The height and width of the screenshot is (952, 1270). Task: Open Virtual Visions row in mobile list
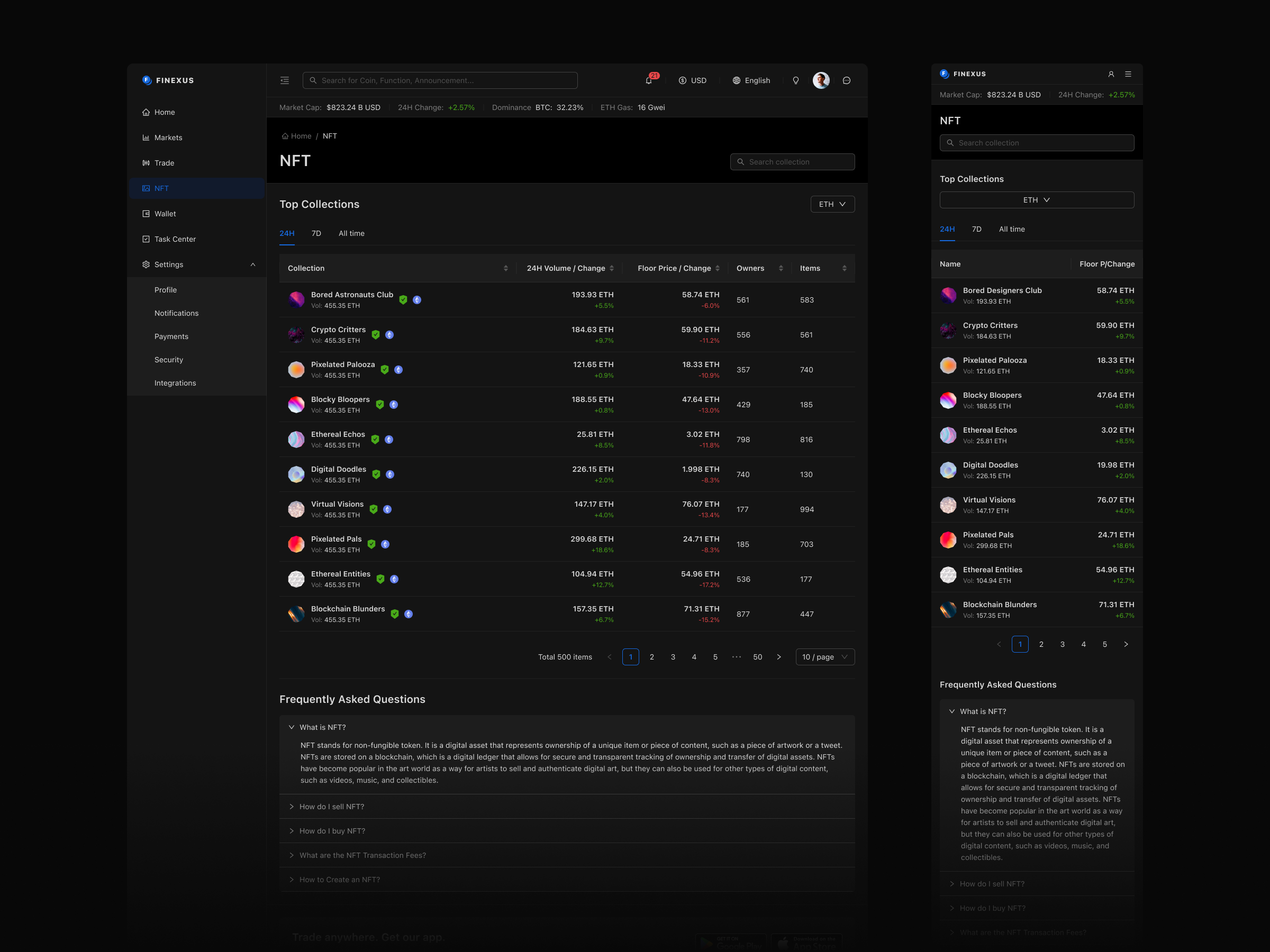click(x=1037, y=505)
